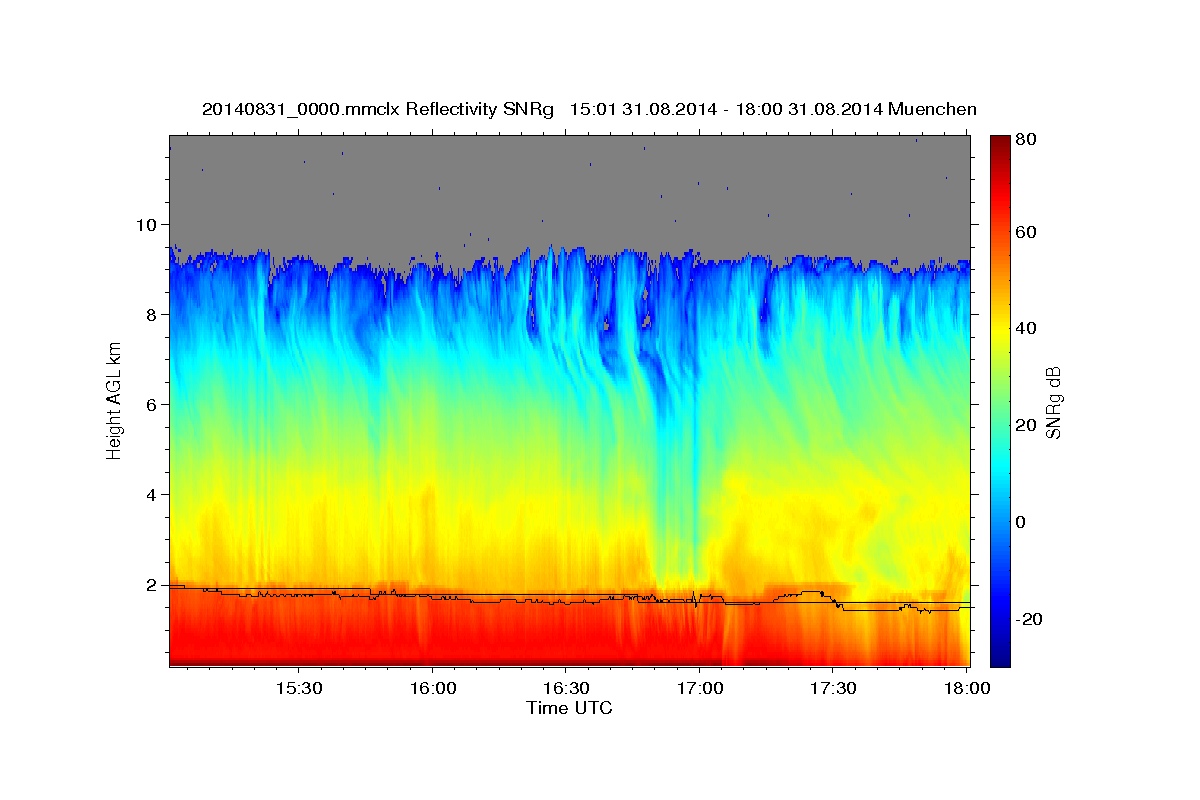Click the 16:30 time tick label

pos(565,689)
